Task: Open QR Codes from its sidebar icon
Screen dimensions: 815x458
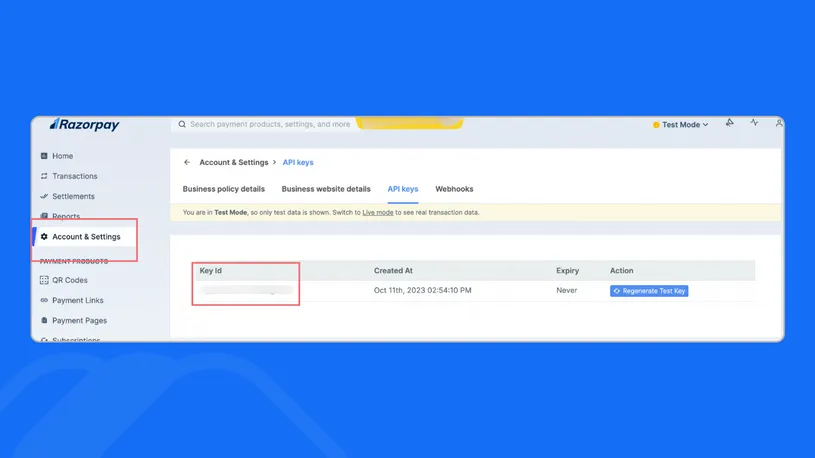Action: click(x=44, y=280)
